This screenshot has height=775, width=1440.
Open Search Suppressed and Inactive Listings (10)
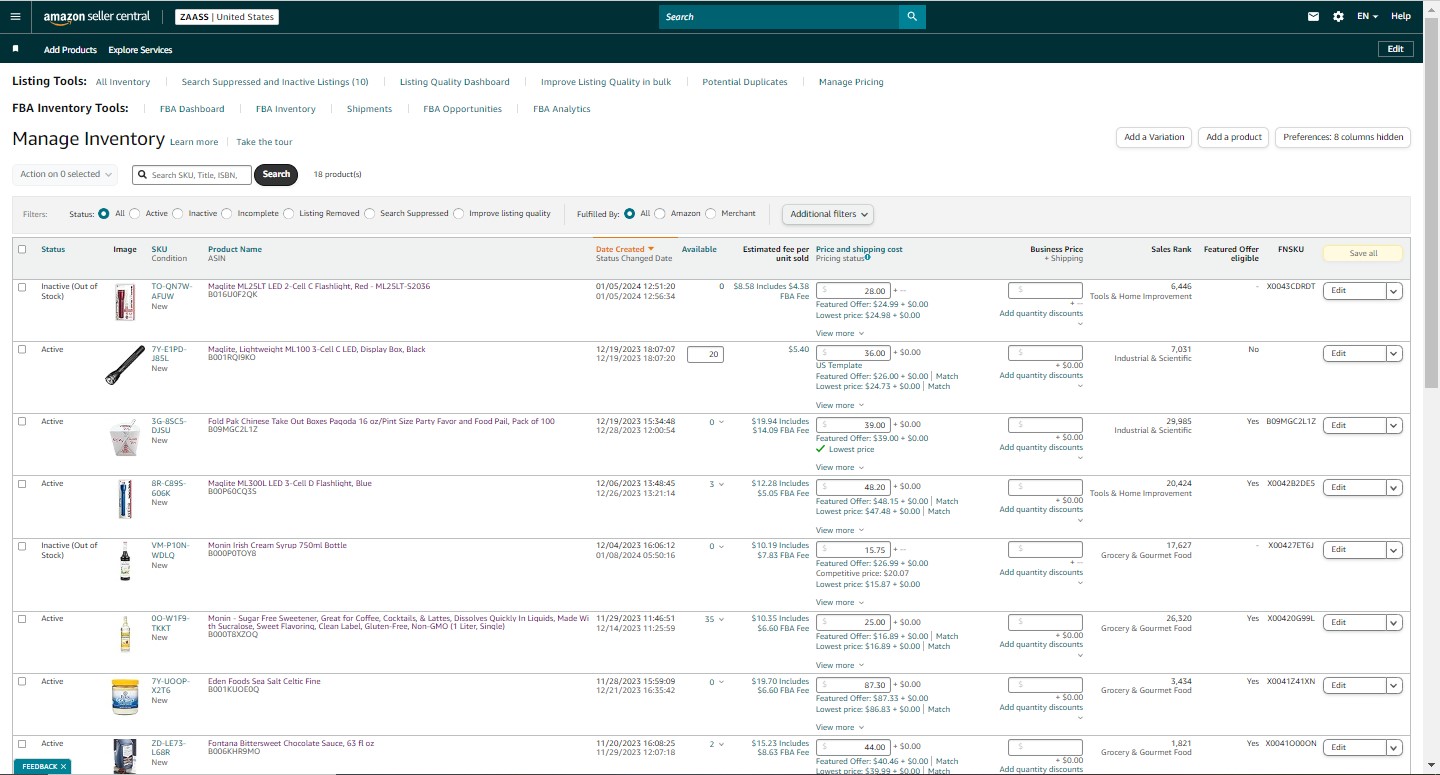[275, 82]
